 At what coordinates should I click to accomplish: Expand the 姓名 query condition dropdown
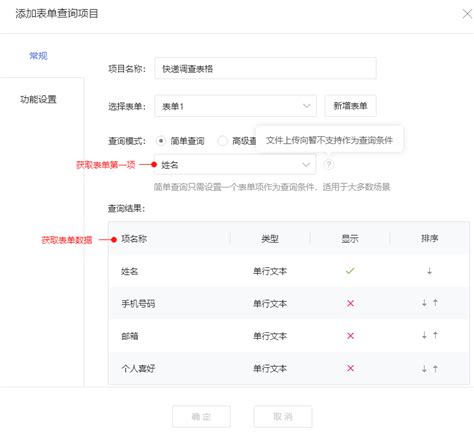coord(235,164)
